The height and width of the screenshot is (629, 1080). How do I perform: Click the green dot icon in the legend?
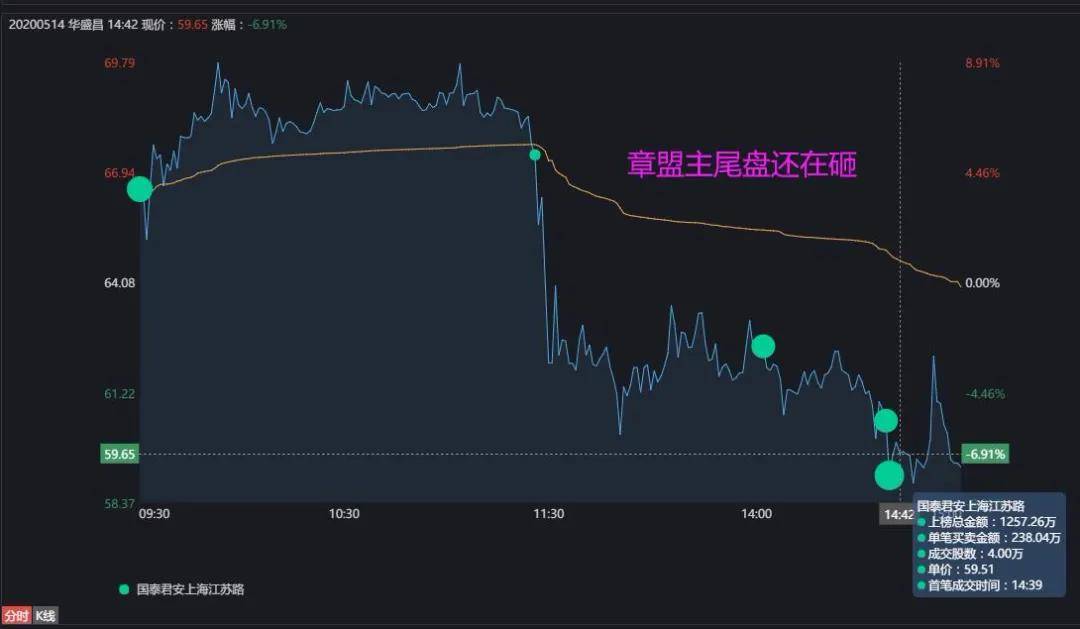coord(124,589)
